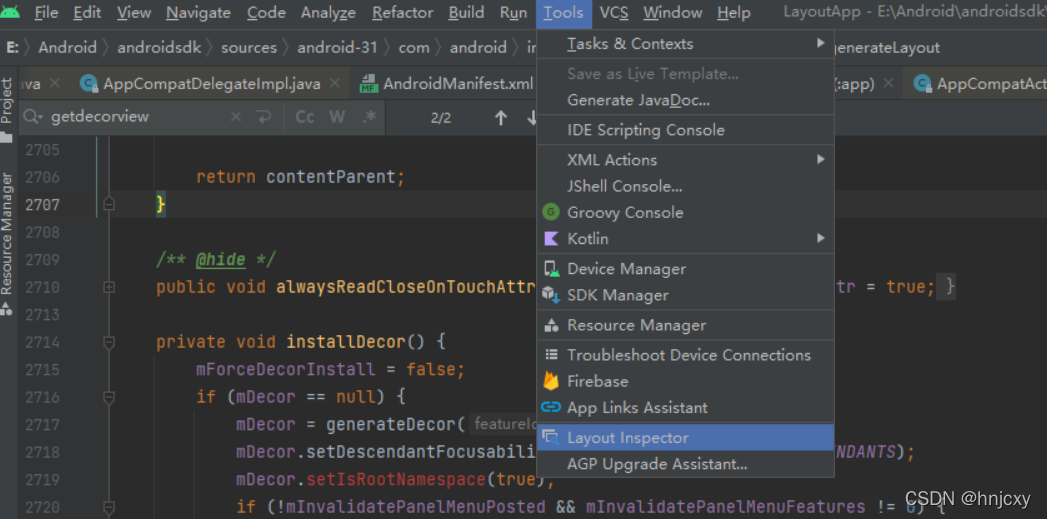Open the Refactor menu
The width and height of the screenshot is (1047, 519).
403,13
